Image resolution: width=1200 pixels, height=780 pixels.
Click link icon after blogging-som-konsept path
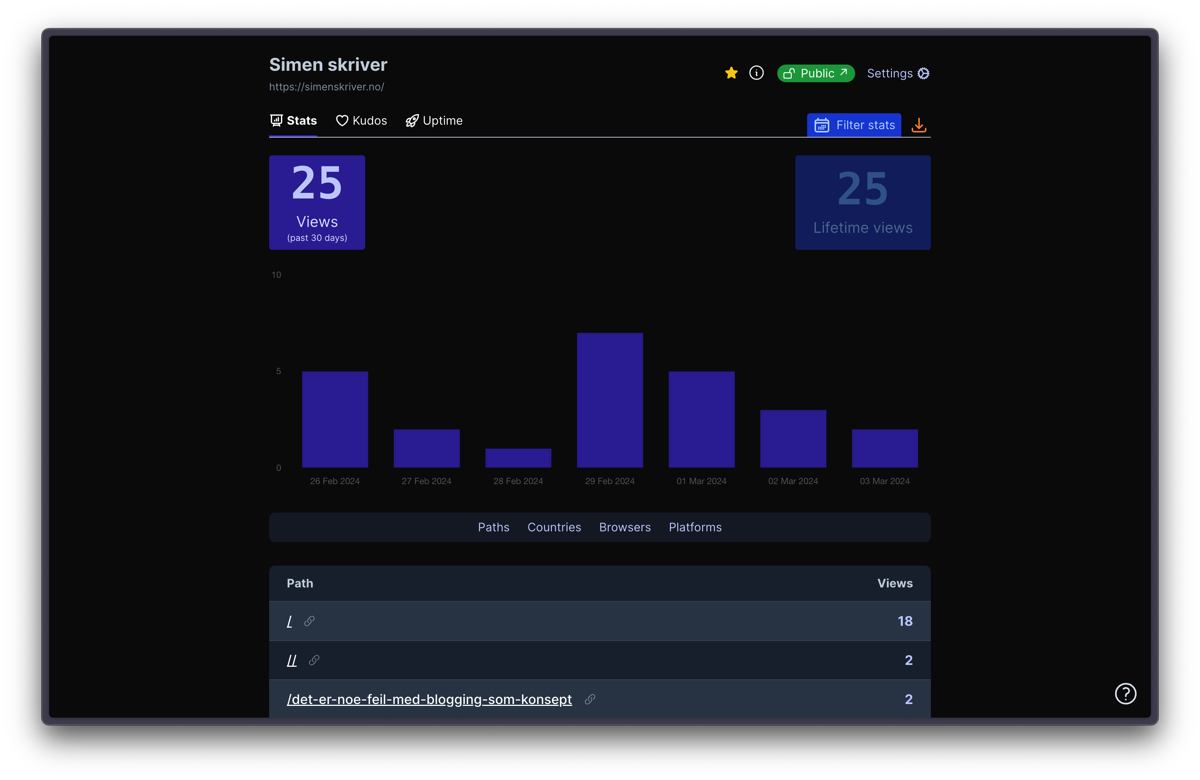click(590, 700)
